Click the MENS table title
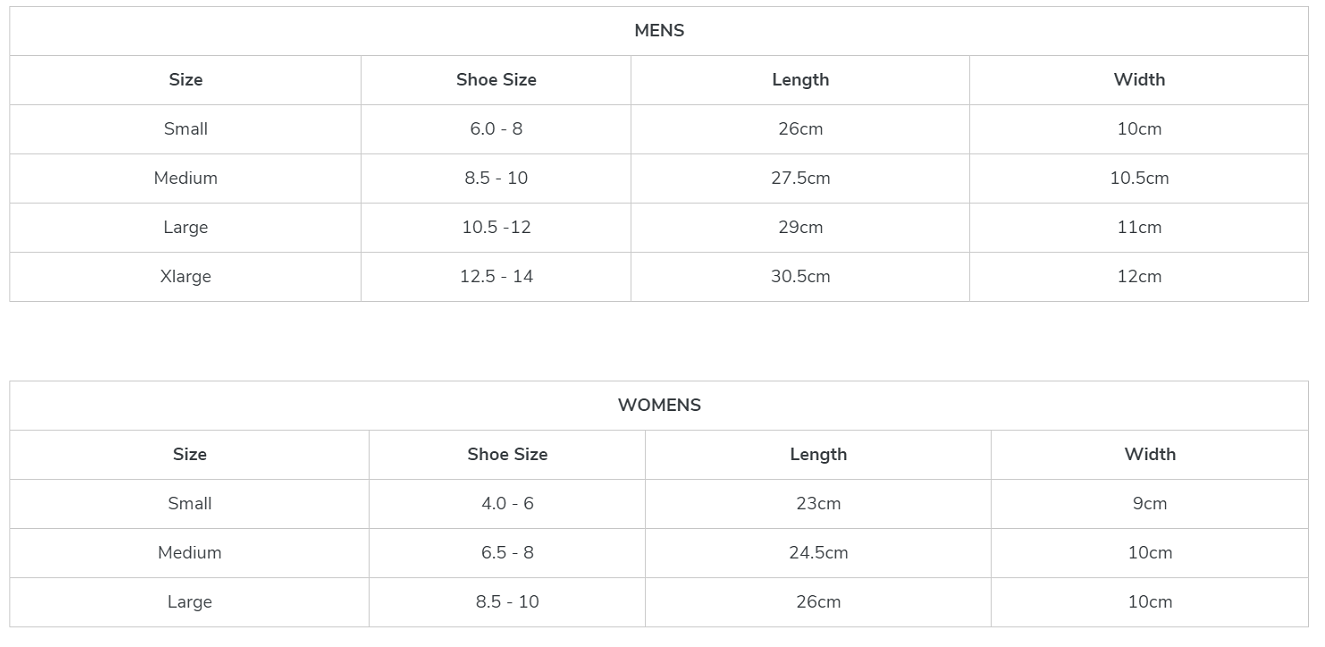Image resolution: width=1325 pixels, height=647 pixels. coord(659,31)
